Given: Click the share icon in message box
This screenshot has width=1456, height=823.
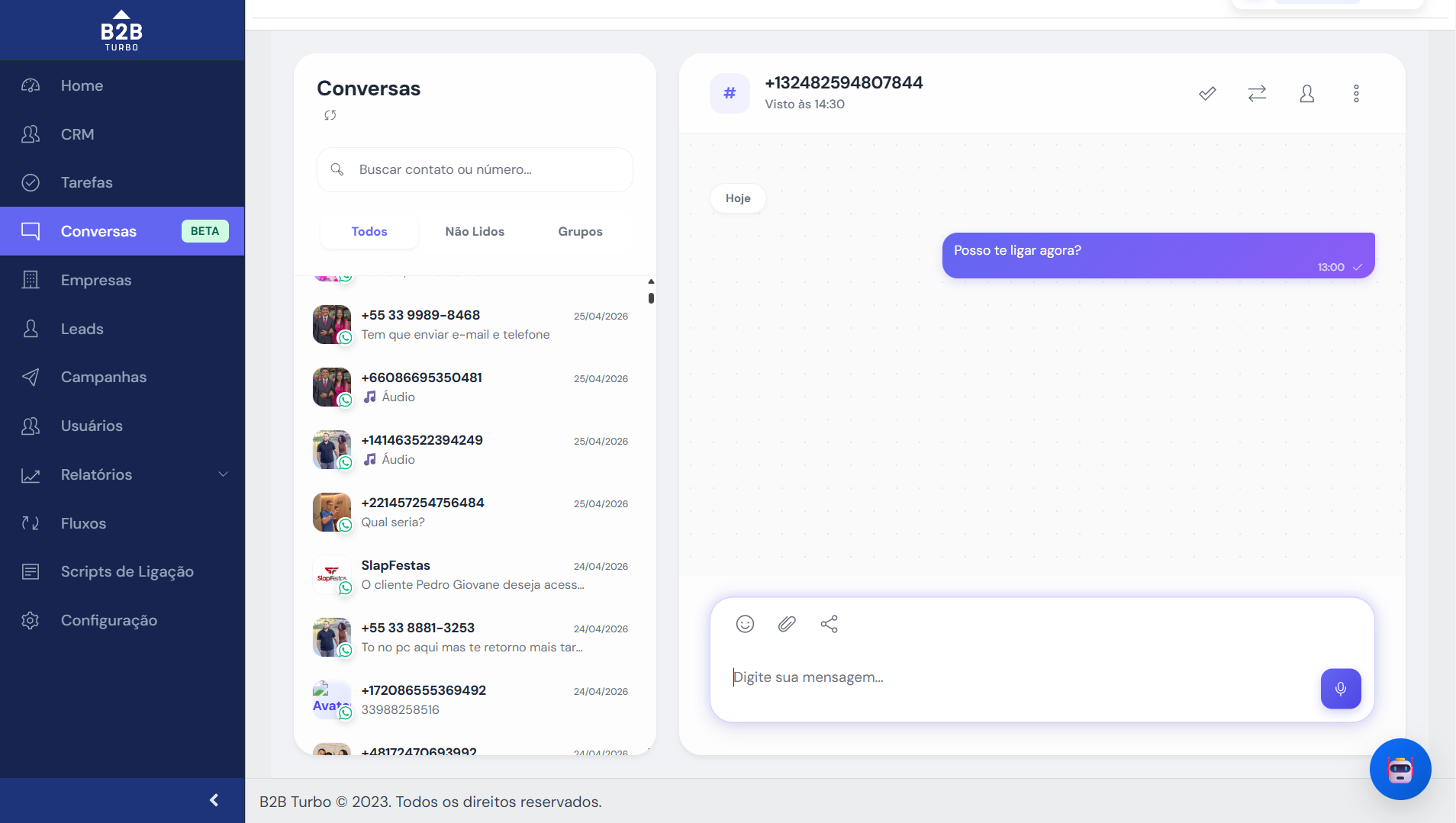Looking at the screenshot, I should (829, 624).
